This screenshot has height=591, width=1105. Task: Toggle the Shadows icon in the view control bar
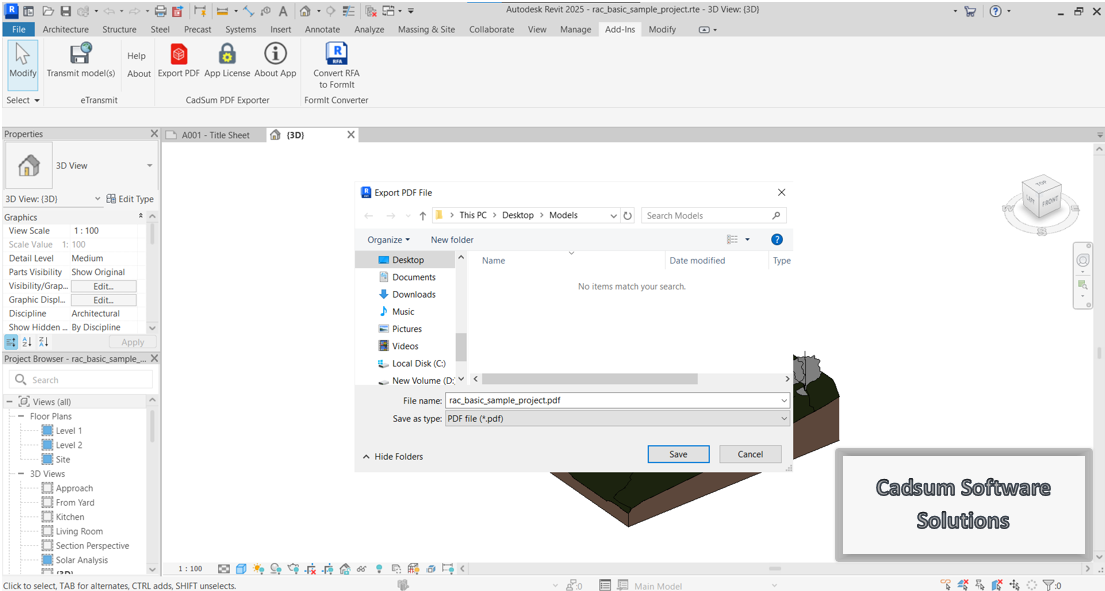coord(276,568)
